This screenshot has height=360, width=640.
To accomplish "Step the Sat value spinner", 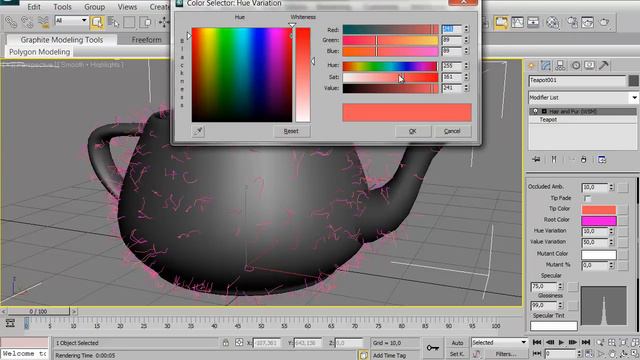I will tap(467, 77).
